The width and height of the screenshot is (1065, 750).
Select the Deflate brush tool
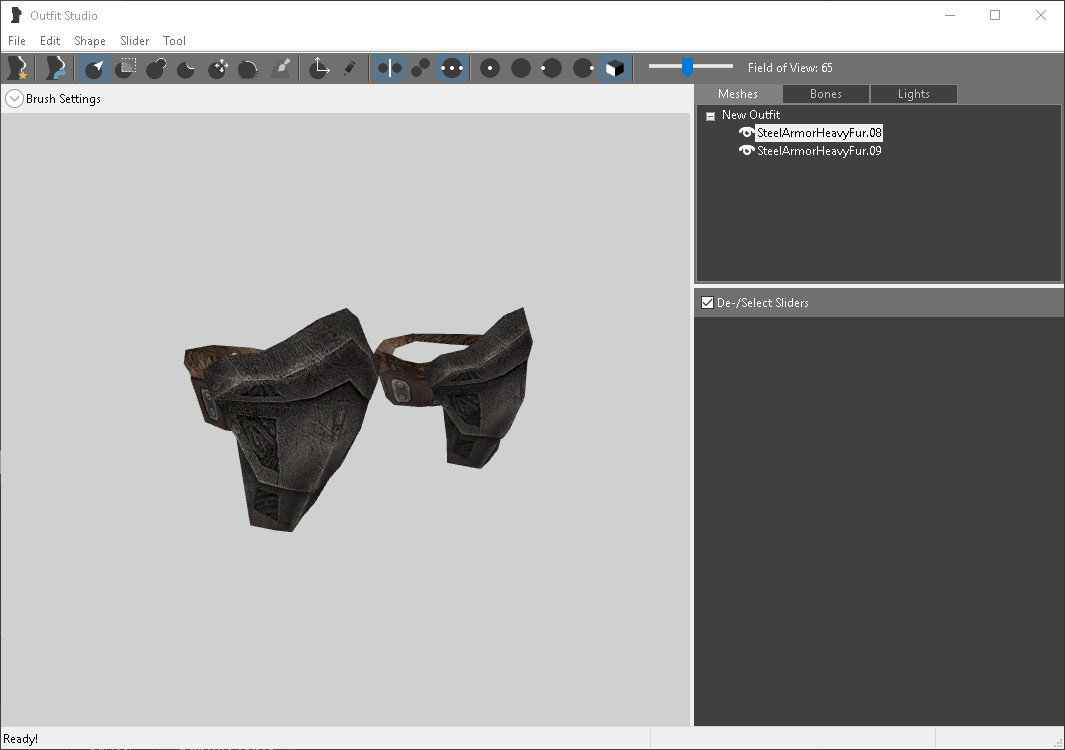[186, 68]
